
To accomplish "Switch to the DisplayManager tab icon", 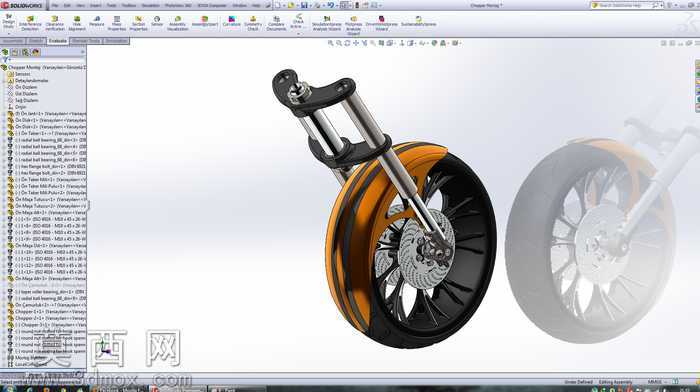I will point(36,52).
